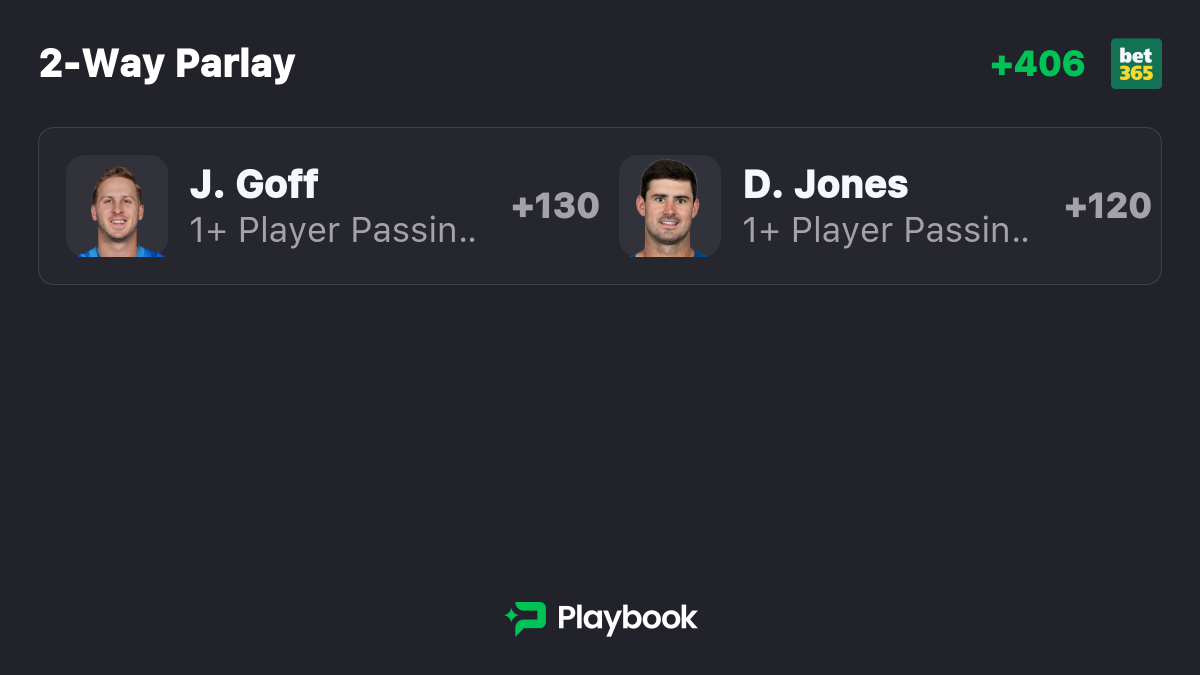Click Goff's 1+ Player Passing market text
This screenshot has width=1200, height=675.
click(x=333, y=231)
